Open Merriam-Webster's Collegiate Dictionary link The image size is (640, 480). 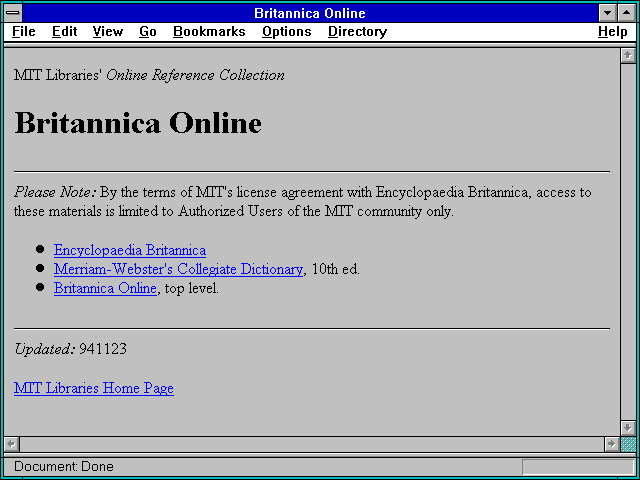(178, 269)
